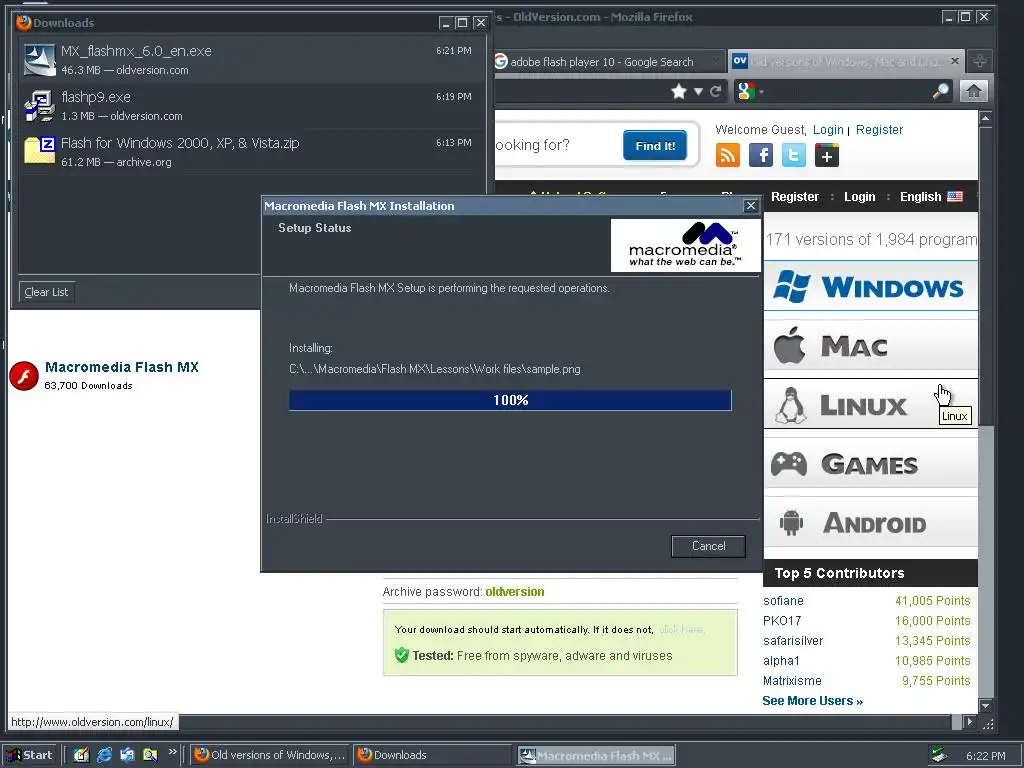
Task: Click the taskbar clock 6:22 PM
Action: [985, 756]
